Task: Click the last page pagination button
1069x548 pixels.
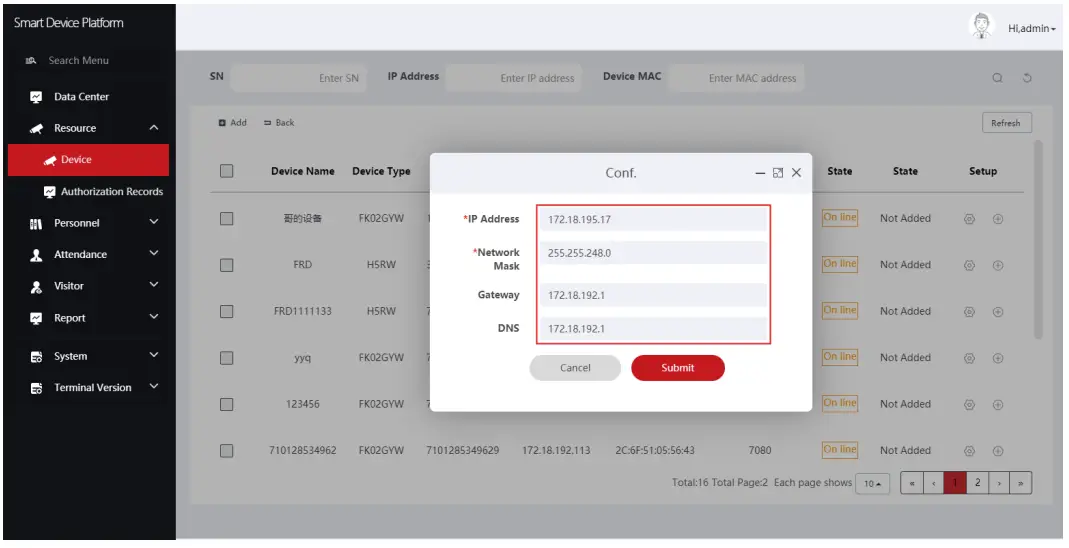Action: [x=1021, y=483]
